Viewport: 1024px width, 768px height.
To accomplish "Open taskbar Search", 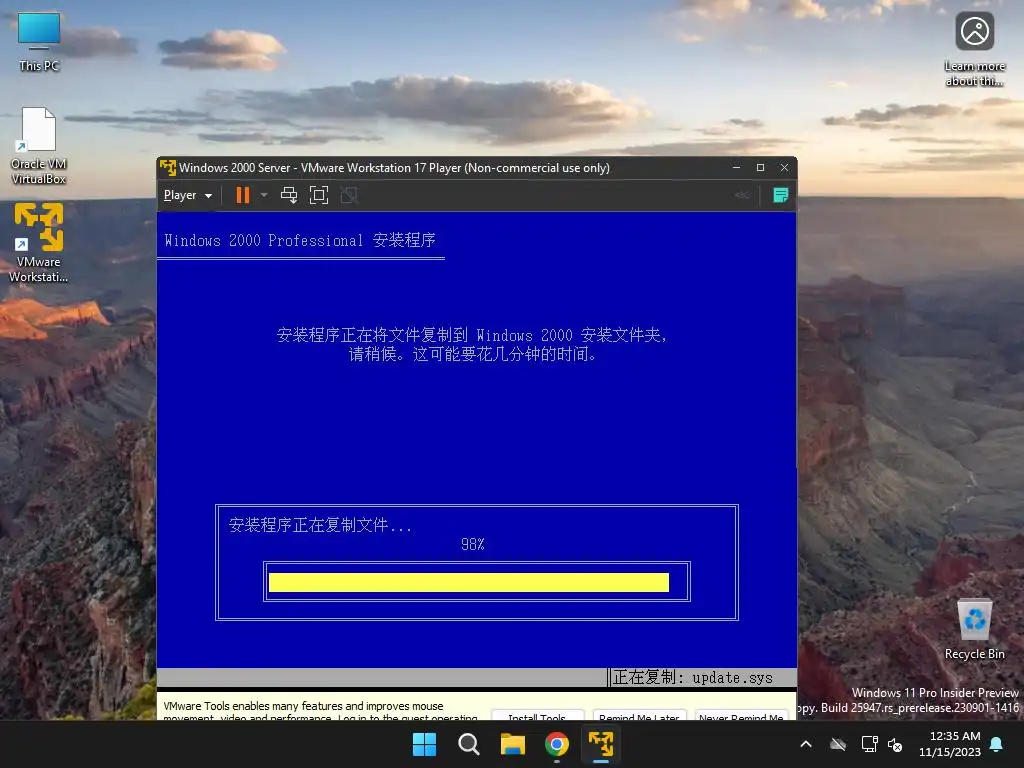I will 468,744.
